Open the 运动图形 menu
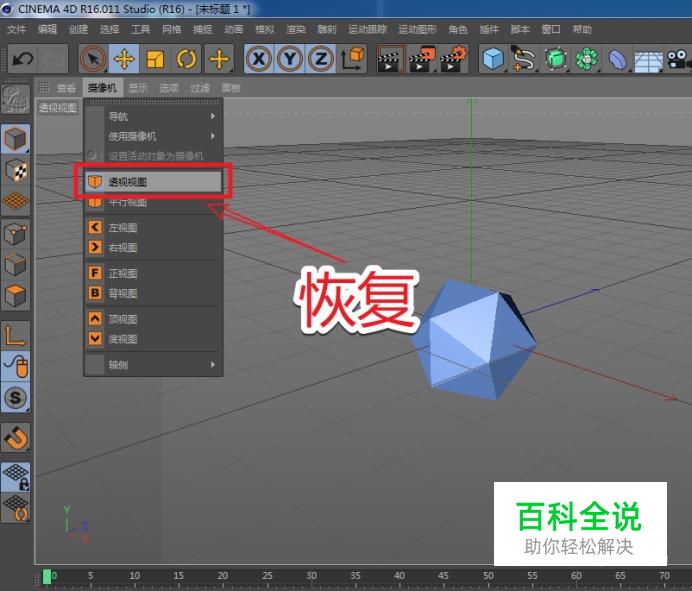The image size is (692, 591). [x=417, y=30]
